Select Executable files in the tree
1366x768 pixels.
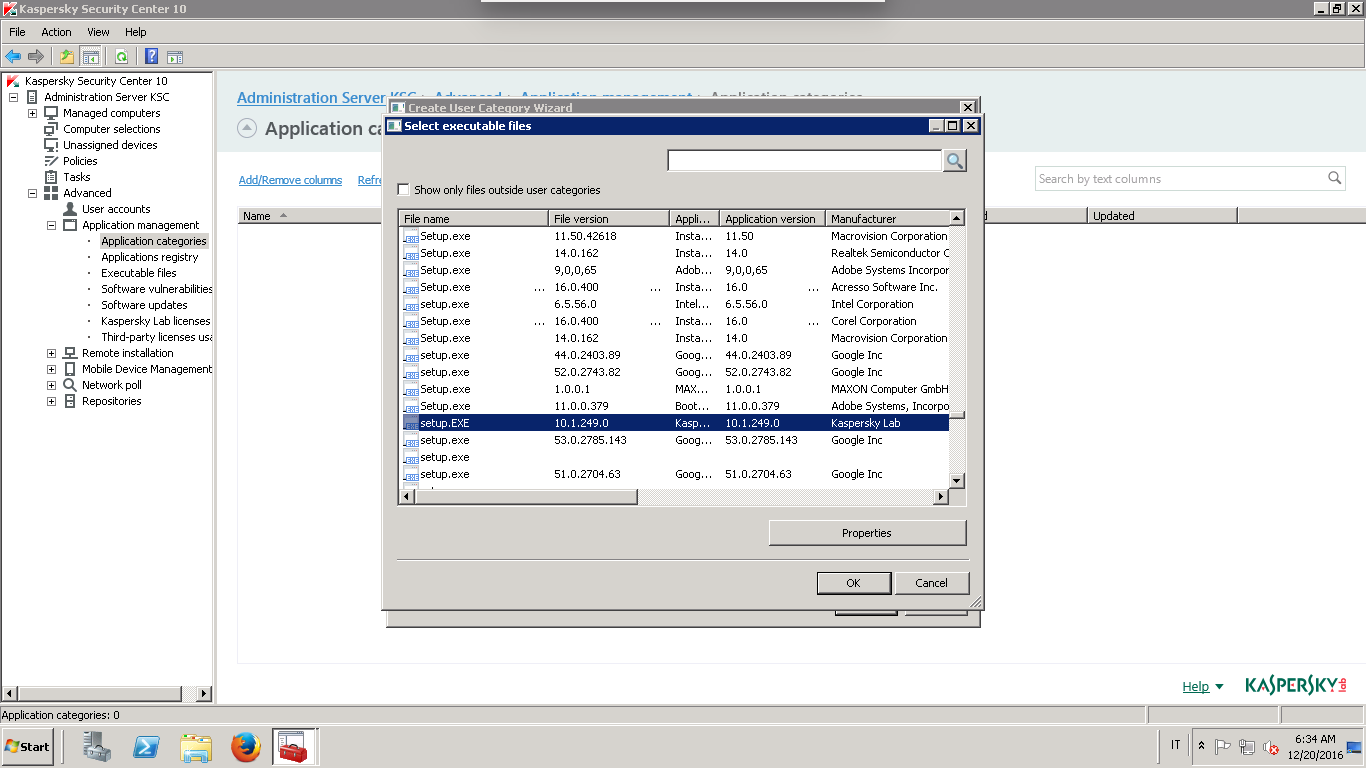point(138,273)
